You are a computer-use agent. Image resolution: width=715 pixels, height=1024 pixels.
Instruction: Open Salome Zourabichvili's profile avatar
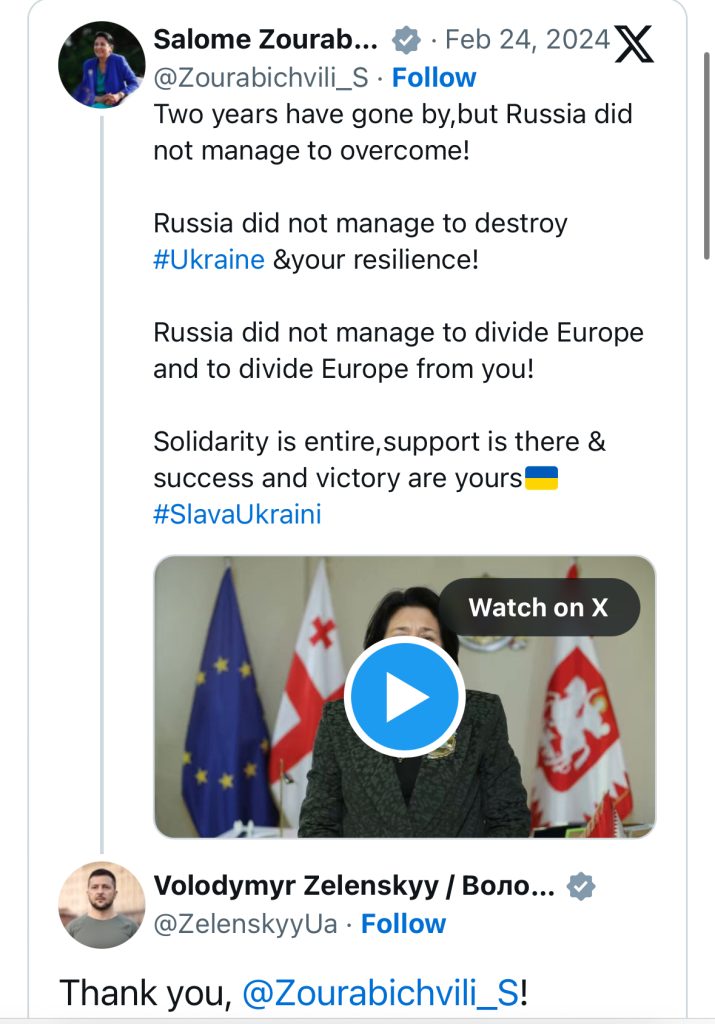click(x=102, y=64)
